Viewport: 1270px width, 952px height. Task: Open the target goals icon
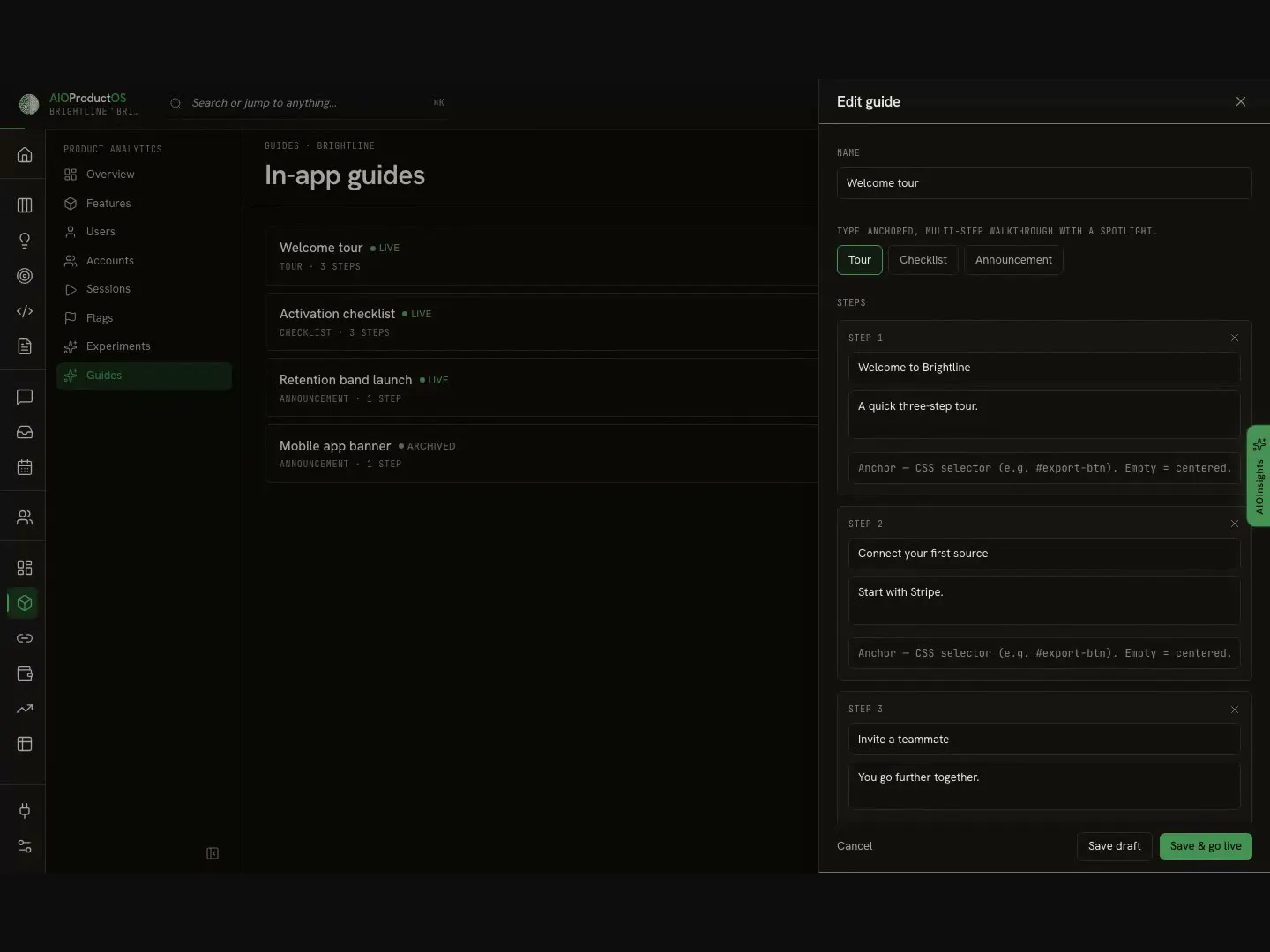click(x=25, y=276)
